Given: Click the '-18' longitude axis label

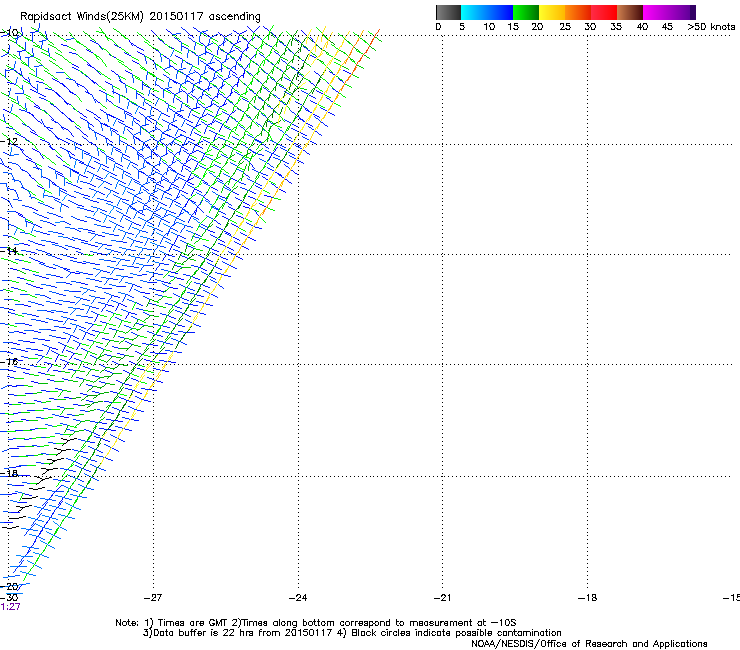Looking at the screenshot, I should coord(587,598).
